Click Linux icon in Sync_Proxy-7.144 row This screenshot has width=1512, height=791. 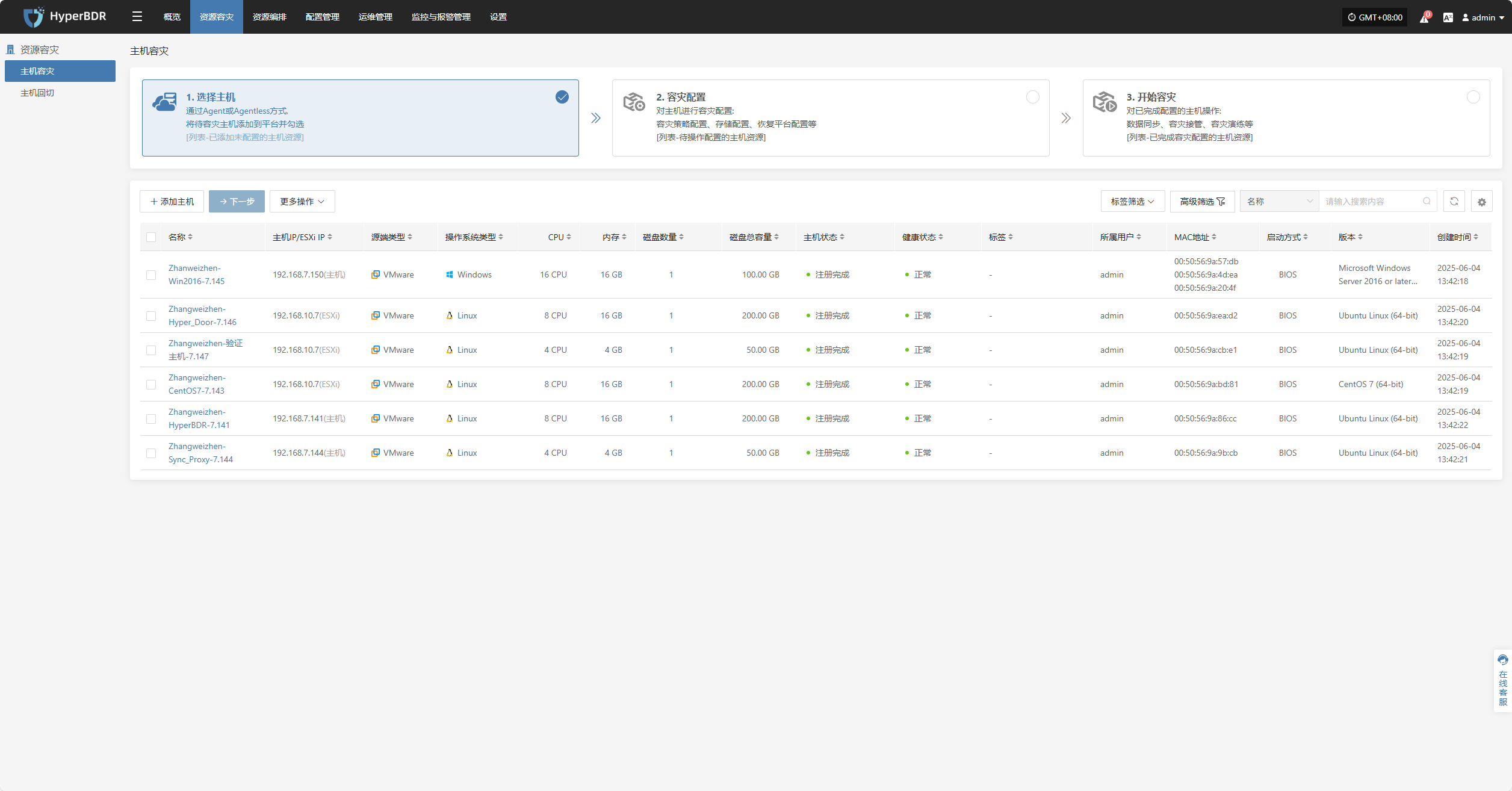click(x=450, y=453)
